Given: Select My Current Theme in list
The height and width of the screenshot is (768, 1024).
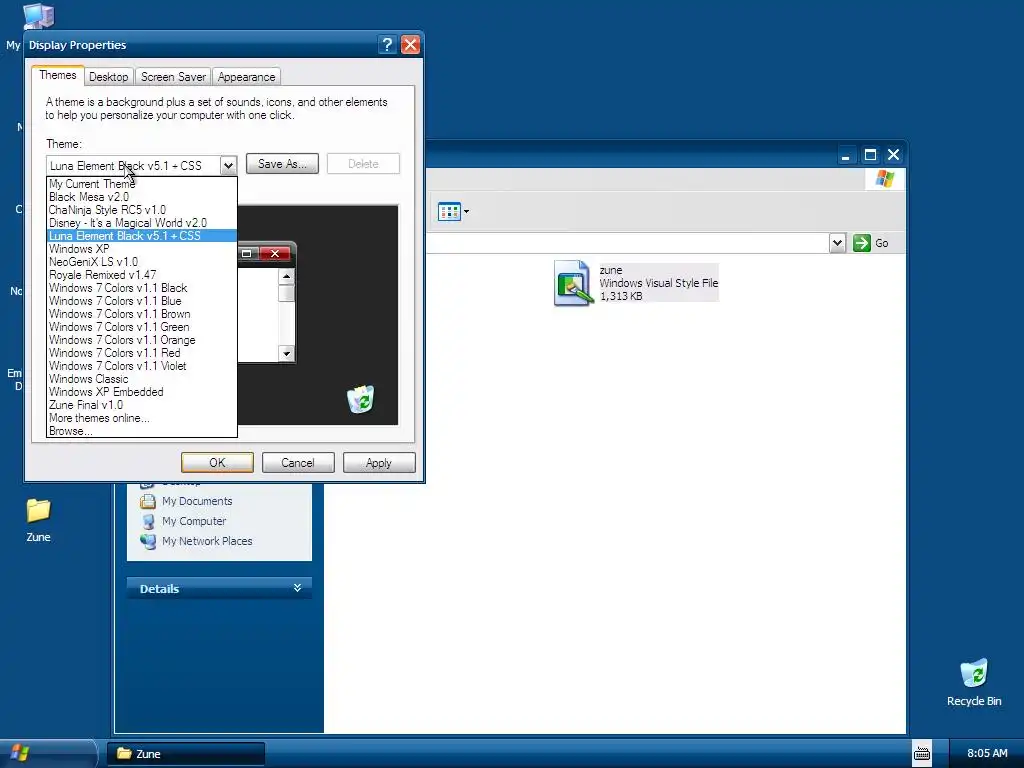Looking at the screenshot, I should tap(142, 184).
